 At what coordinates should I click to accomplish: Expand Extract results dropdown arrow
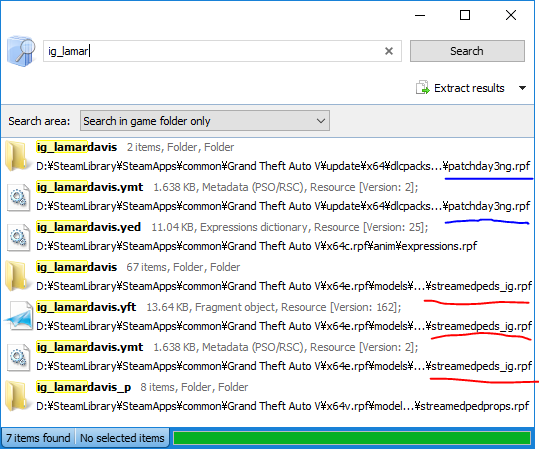(522, 88)
